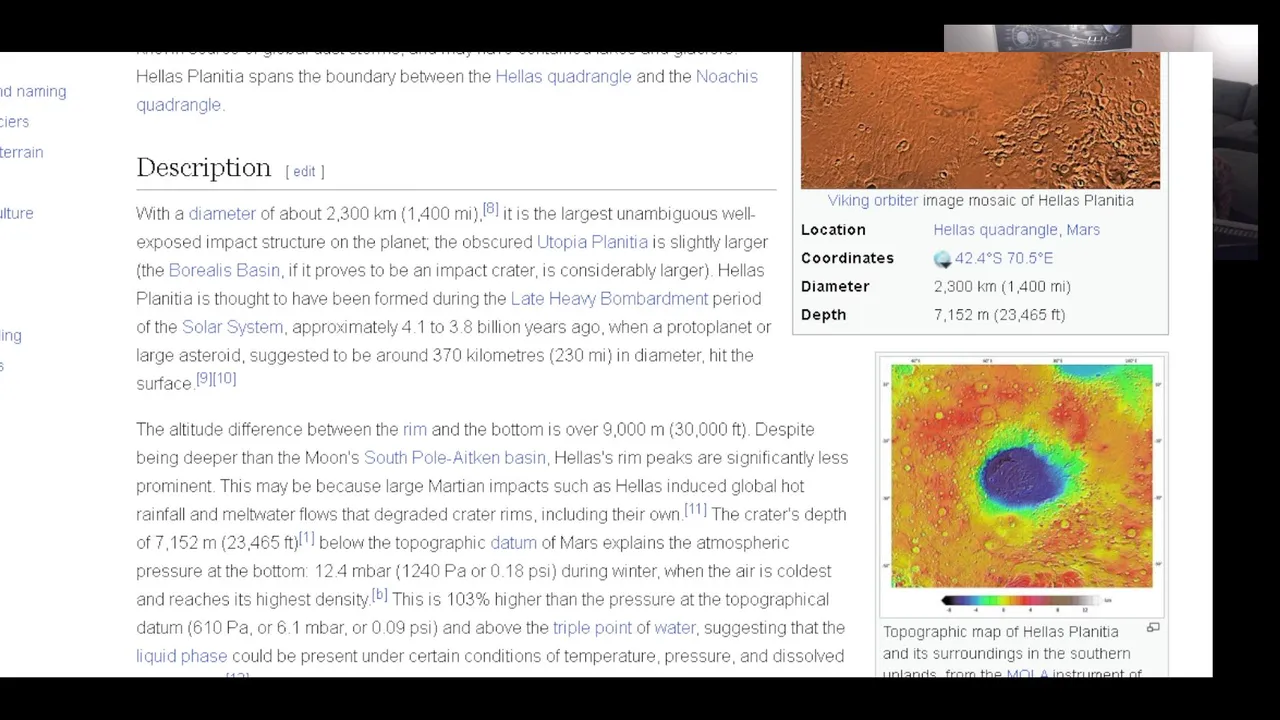Open the Viking orbiter mosaic image
The image size is (1280, 720).
[980, 120]
